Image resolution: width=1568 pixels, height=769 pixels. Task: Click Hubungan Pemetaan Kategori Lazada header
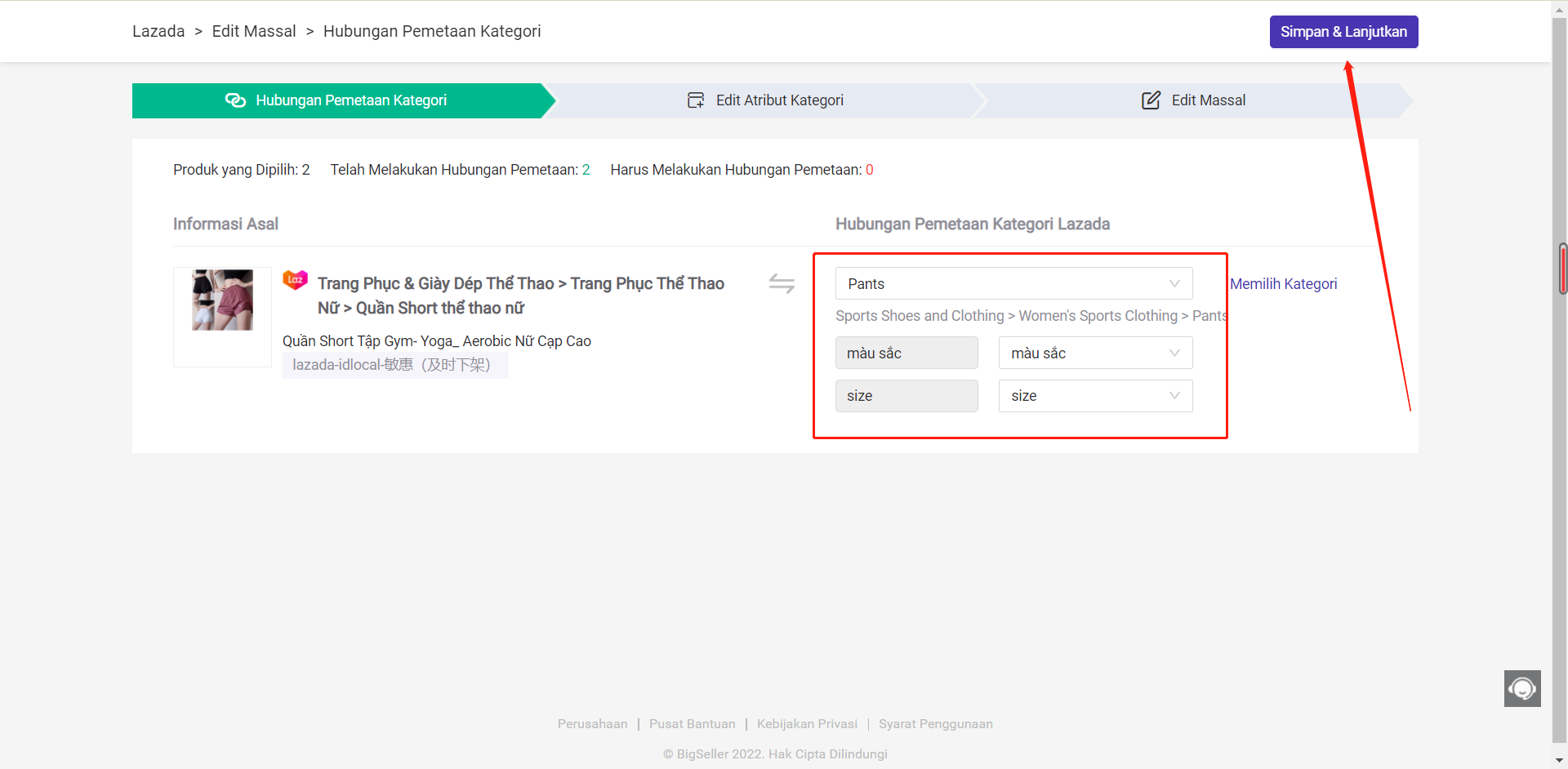[x=973, y=224]
